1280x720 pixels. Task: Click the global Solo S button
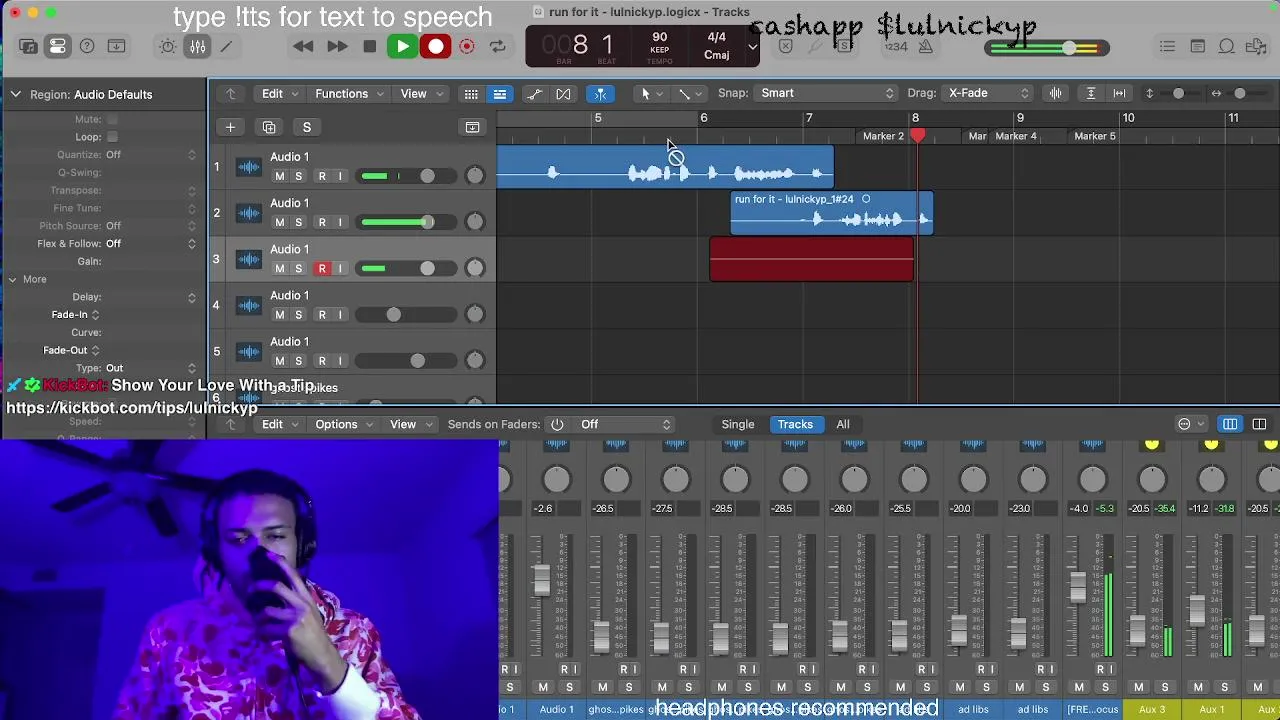pos(307,127)
